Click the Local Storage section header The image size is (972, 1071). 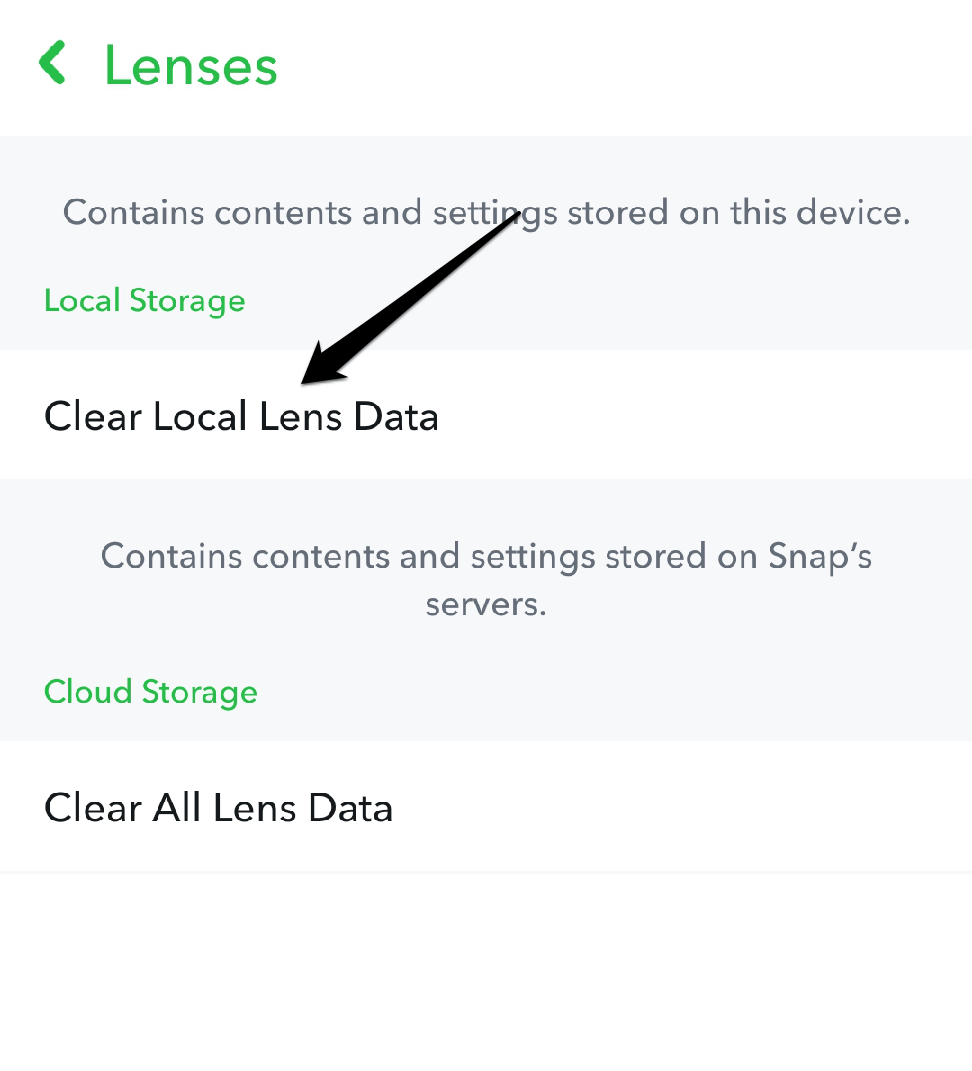(144, 301)
